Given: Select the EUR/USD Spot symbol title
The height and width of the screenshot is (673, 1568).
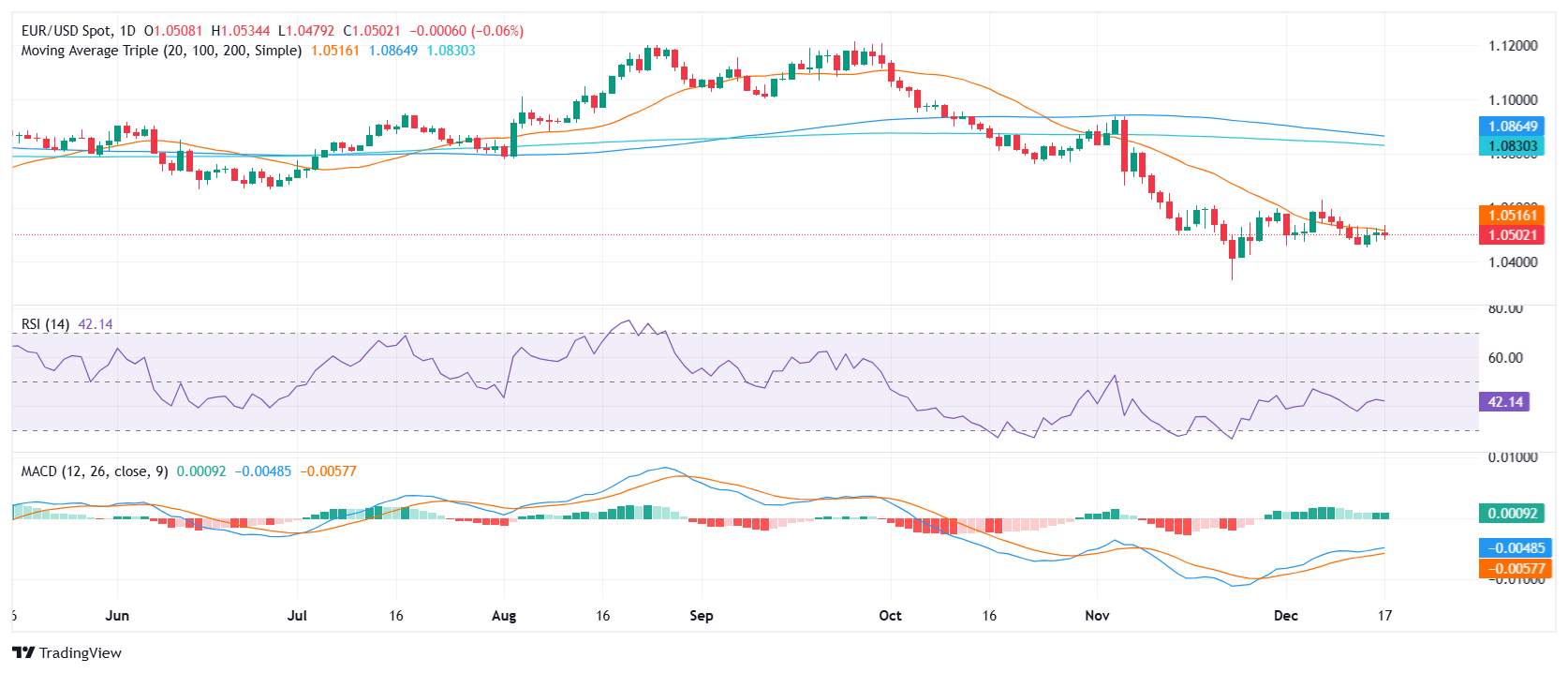Looking at the screenshot, I should (79, 31).
